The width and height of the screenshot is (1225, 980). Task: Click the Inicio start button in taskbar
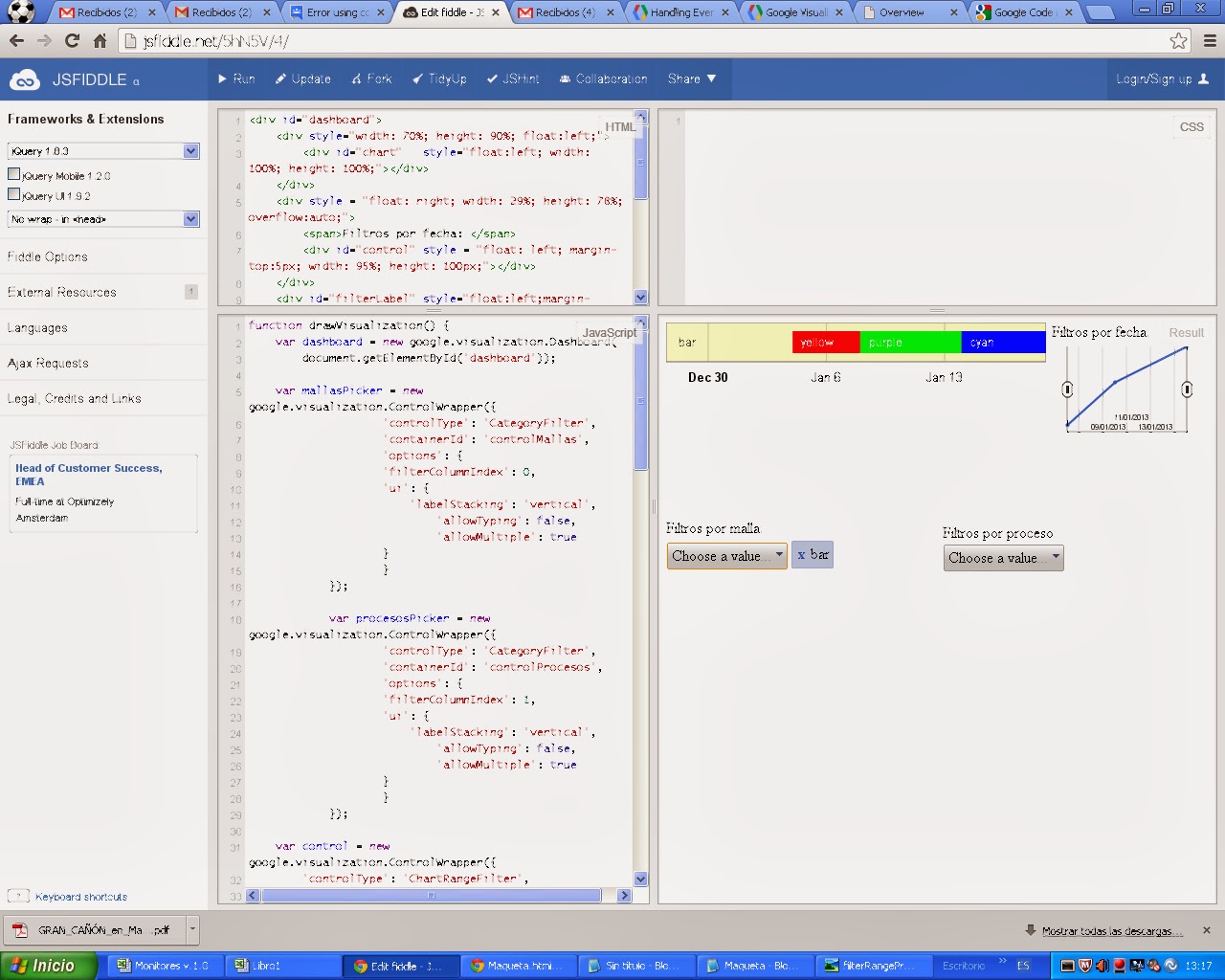(x=48, y=966)
